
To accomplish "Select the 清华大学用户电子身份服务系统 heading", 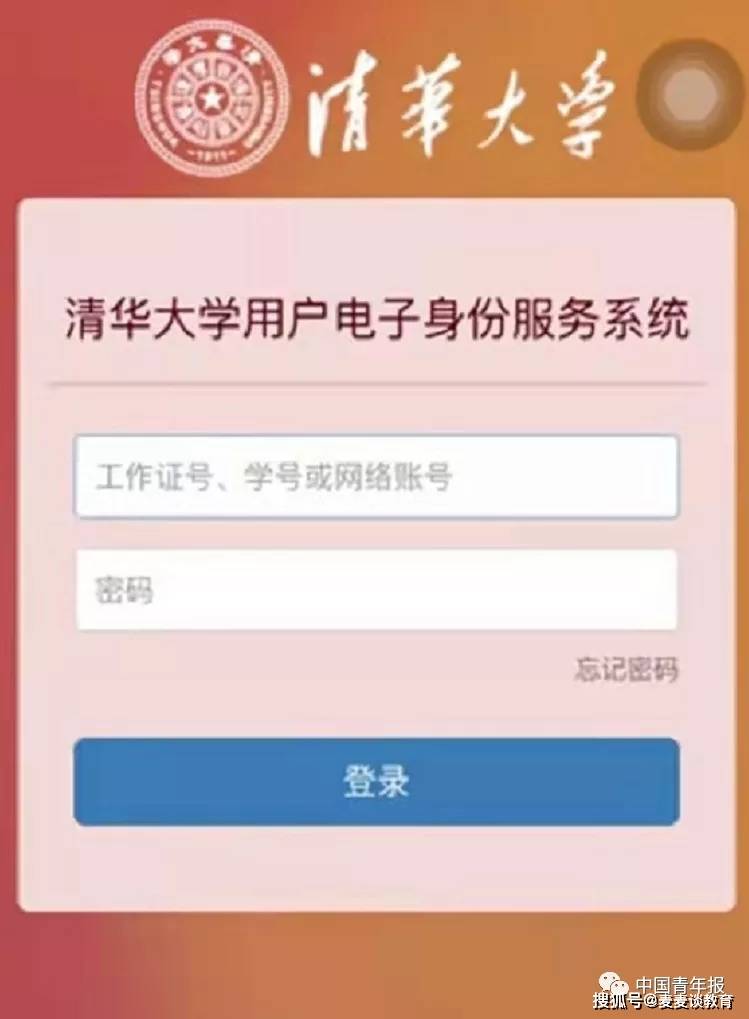I will click(376, 318).
